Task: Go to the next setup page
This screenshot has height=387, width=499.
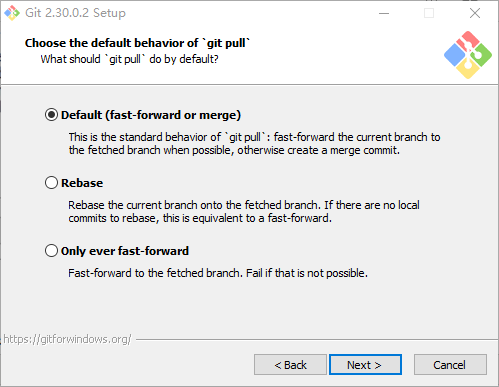Action: click(365, 365)
